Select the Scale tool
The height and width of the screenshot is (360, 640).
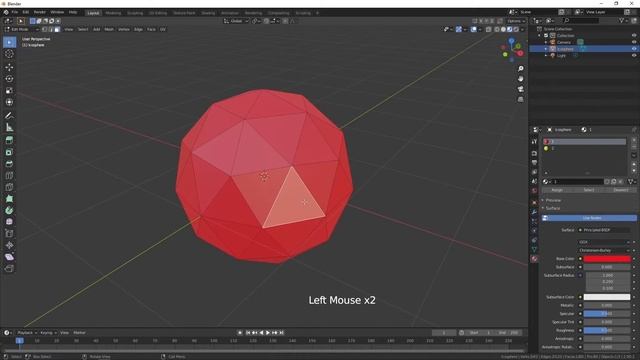[x=9, y=91]
